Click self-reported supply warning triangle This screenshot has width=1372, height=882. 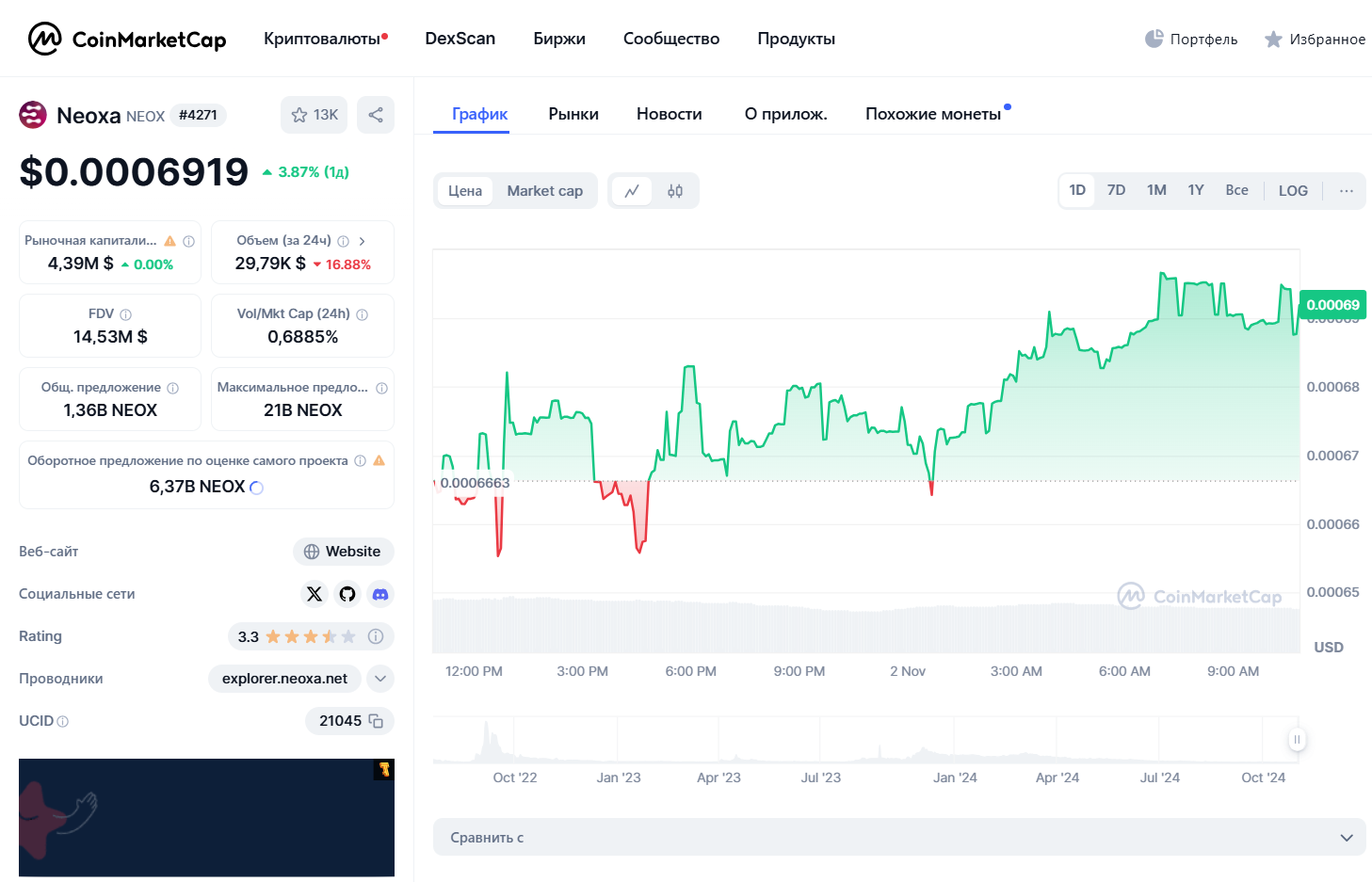click(379, 461)
